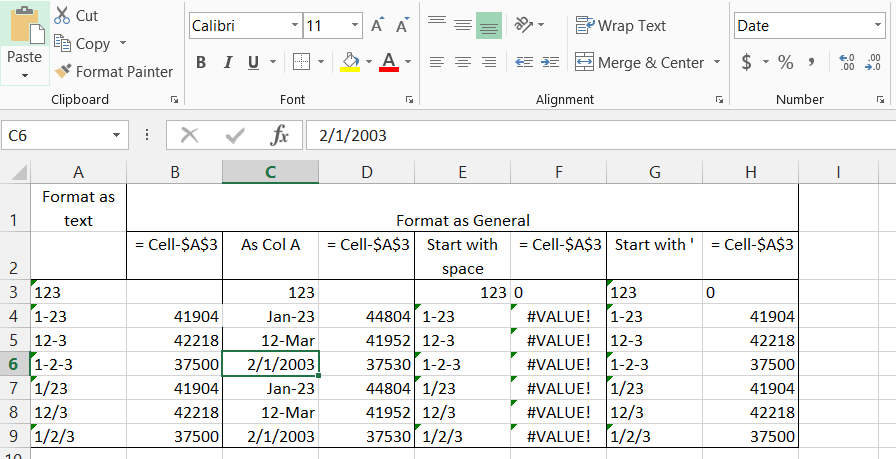Image resolution: width=896 pixels, height=459 pixels.
Task: Increase font size with the larger A
Action: pyautogui.click(x=377, y=25)
